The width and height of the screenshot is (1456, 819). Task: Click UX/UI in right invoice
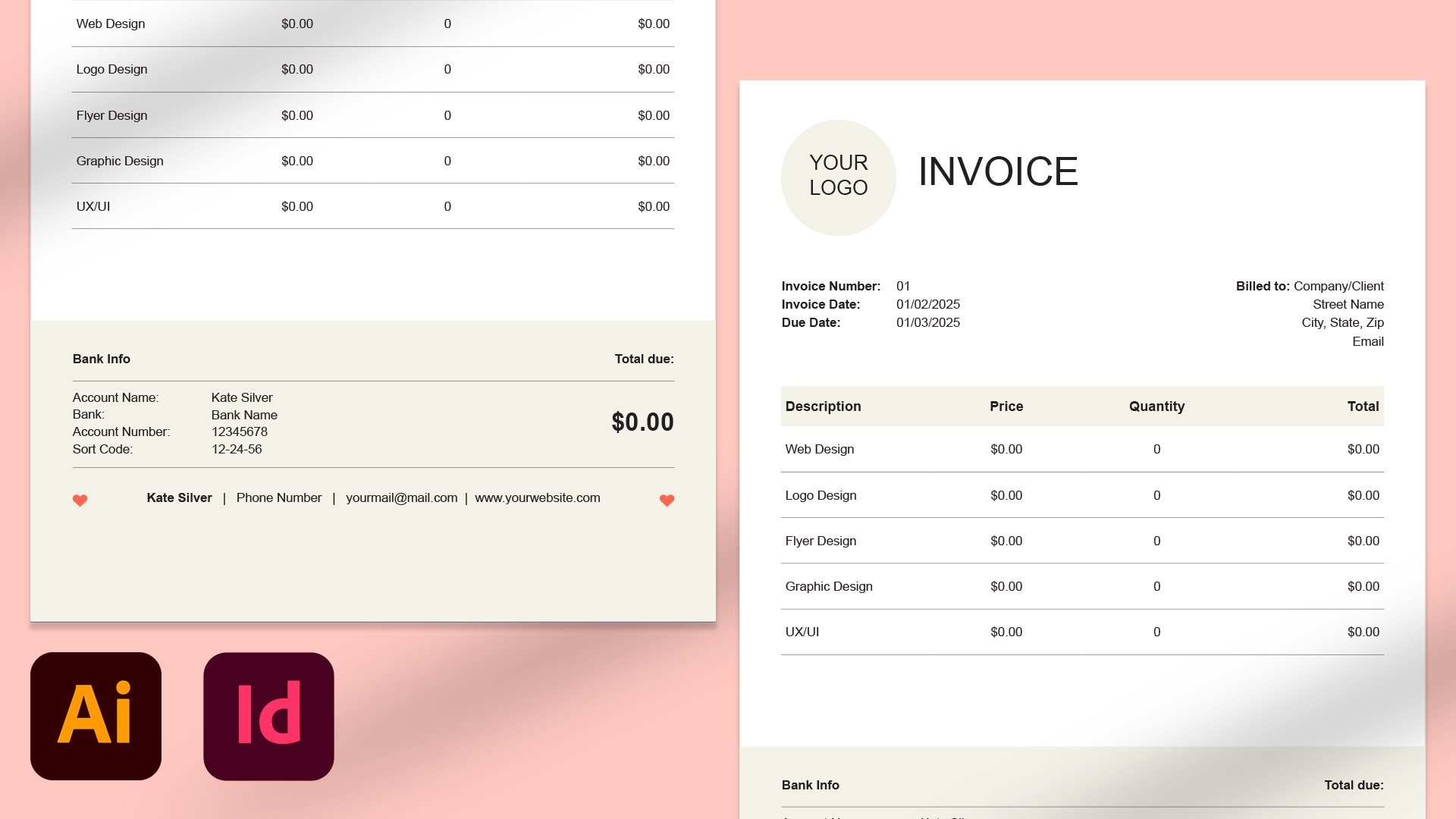click(x=802, y=632)
